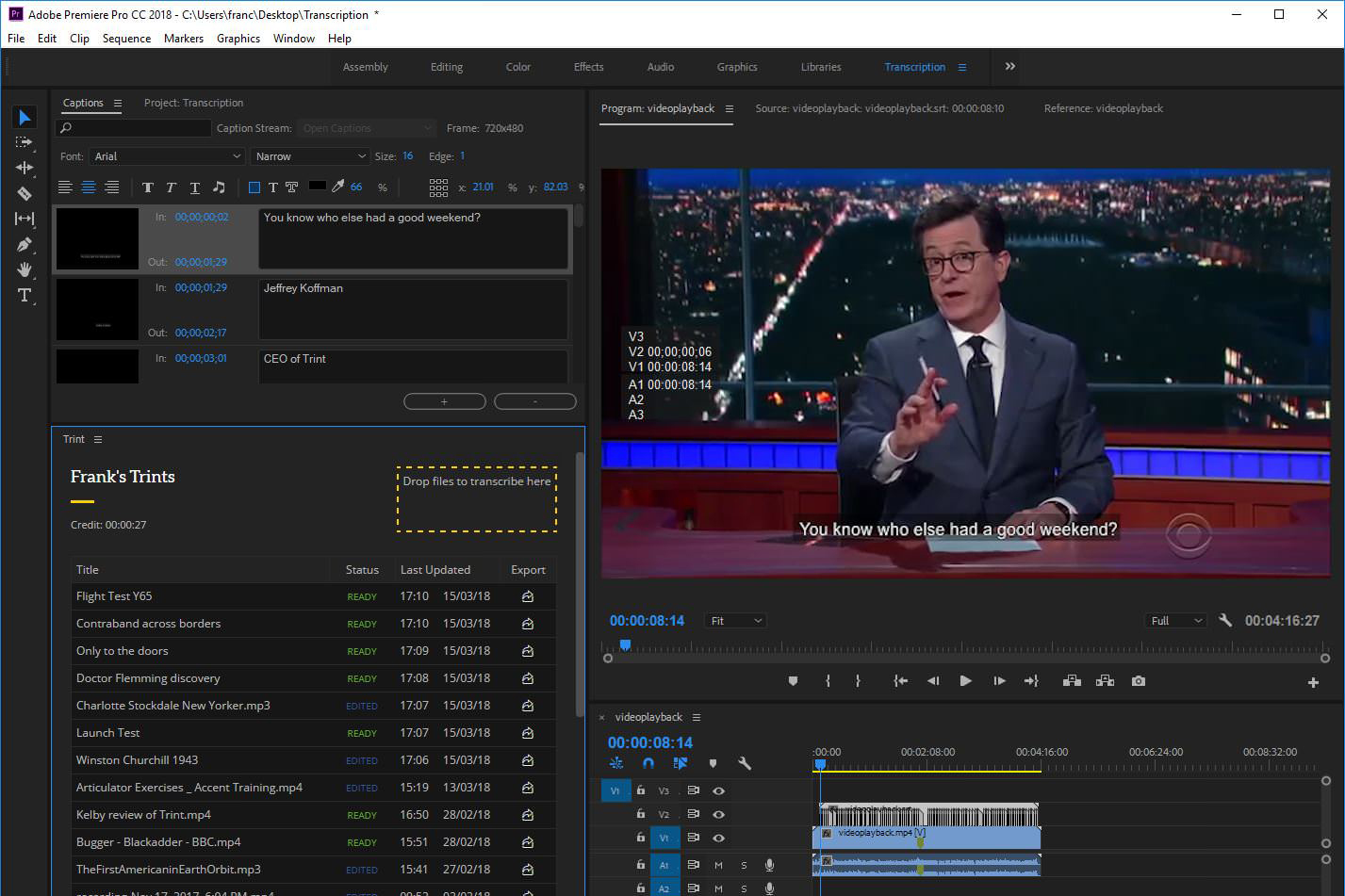Image resolution: width=1345 pixels, height=896 pixels.
Task: Insert music note symbol in caption
Action: pos(219,187)
